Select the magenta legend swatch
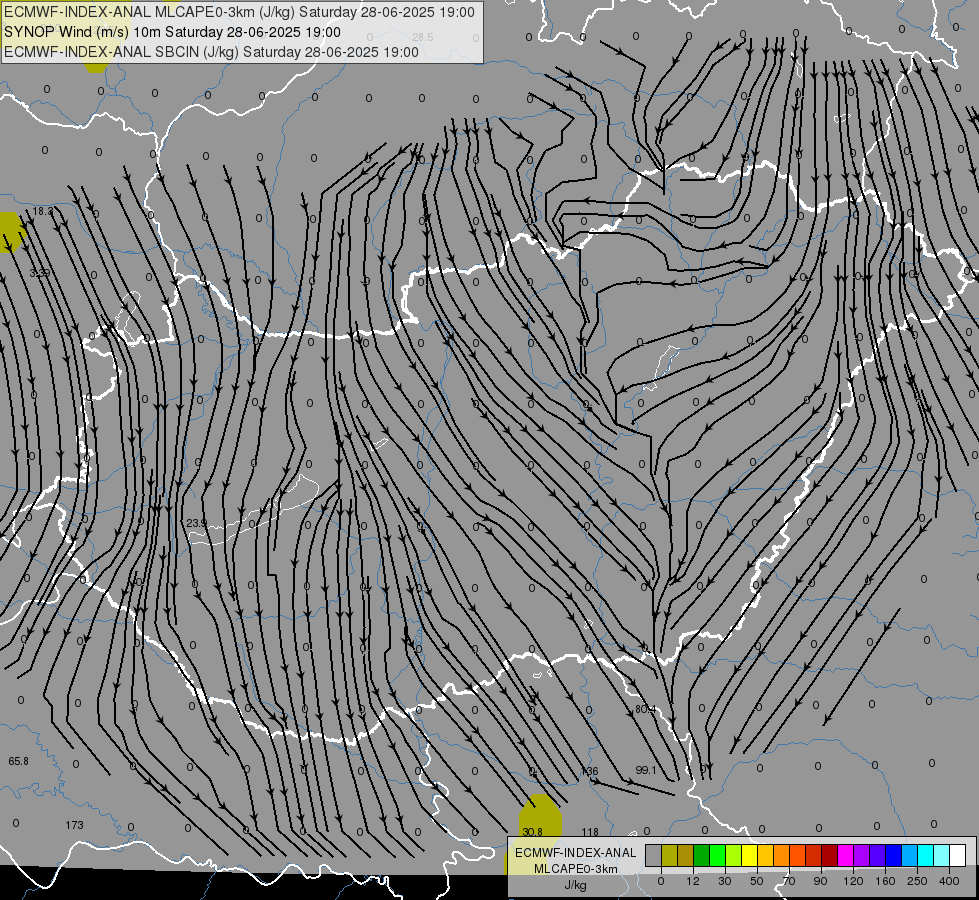This screenshot has width=979, height=900. [x=845, y=855]
